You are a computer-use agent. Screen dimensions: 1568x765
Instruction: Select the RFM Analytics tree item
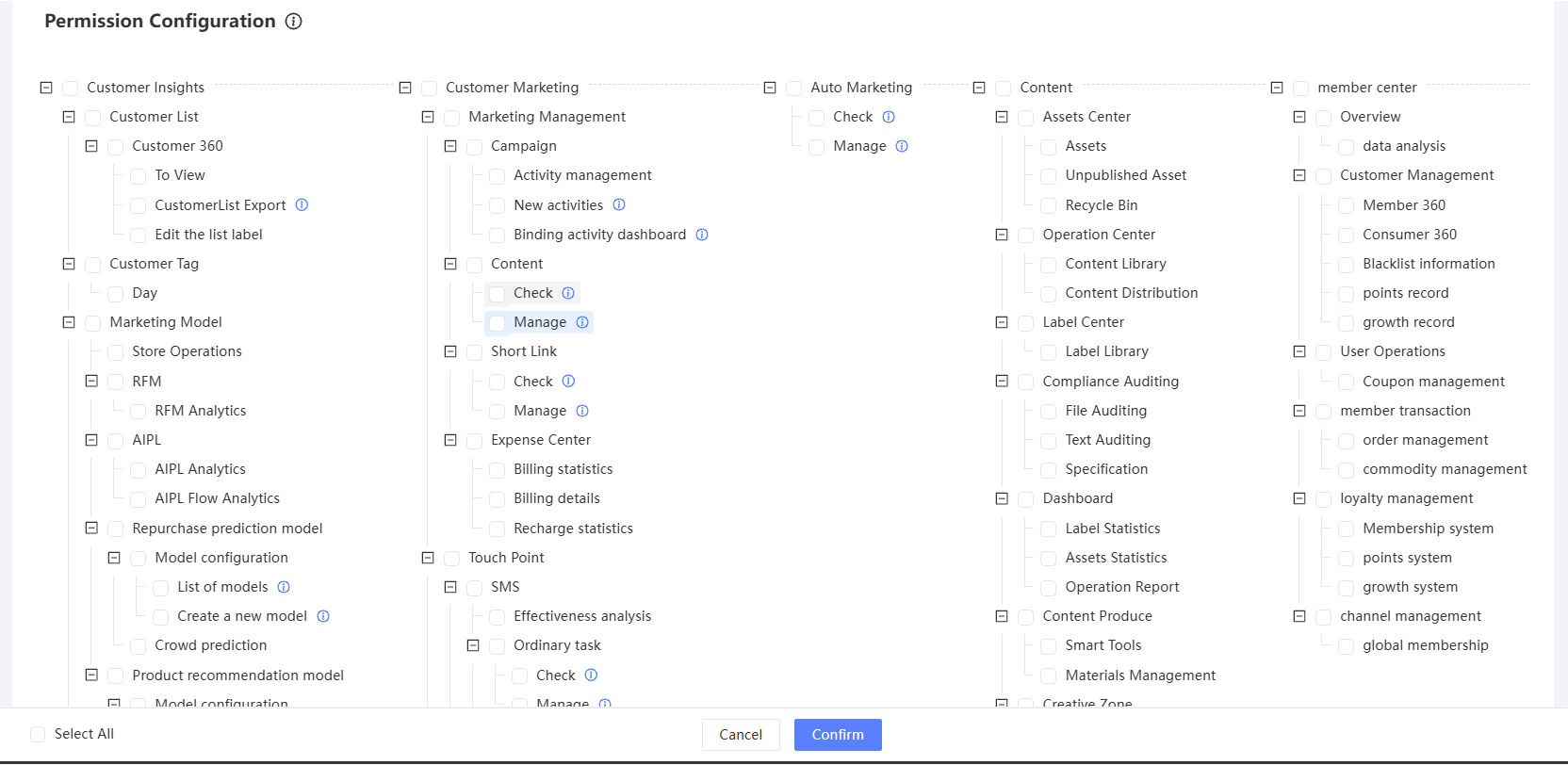pyautogui.click(x=200, y=411)
